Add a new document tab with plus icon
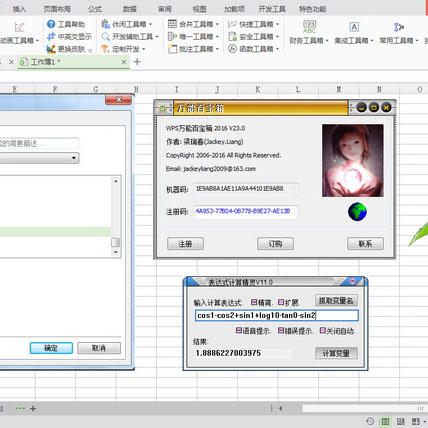The image size is (428, 428). 137,62
